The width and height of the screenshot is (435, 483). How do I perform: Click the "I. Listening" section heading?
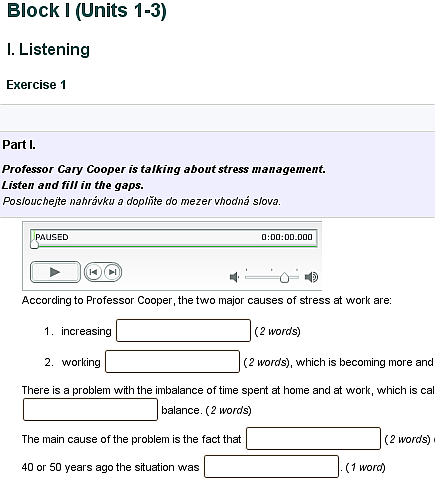click(48, 49)
